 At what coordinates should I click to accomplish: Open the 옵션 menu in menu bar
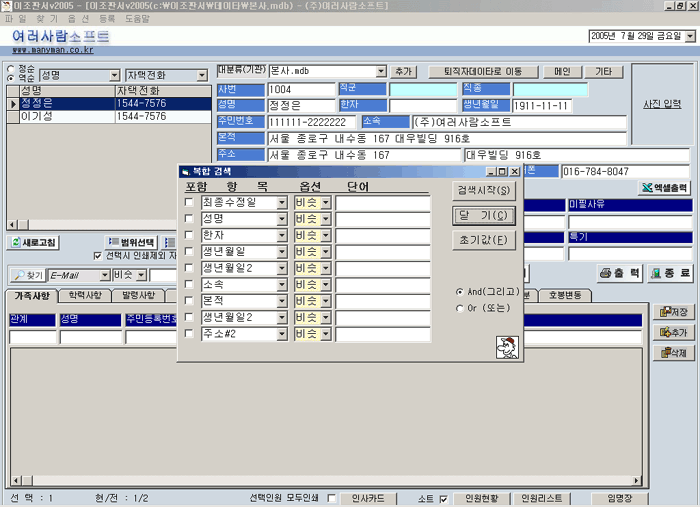tap(73, 19)
